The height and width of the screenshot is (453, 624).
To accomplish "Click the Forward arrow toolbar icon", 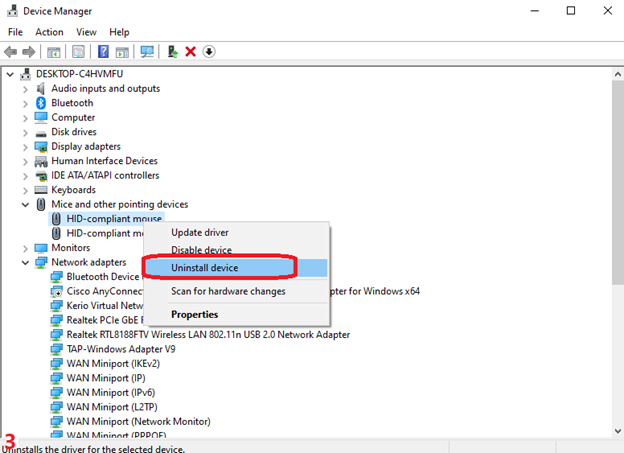I will pyautogui.click(x=29, y=52).
